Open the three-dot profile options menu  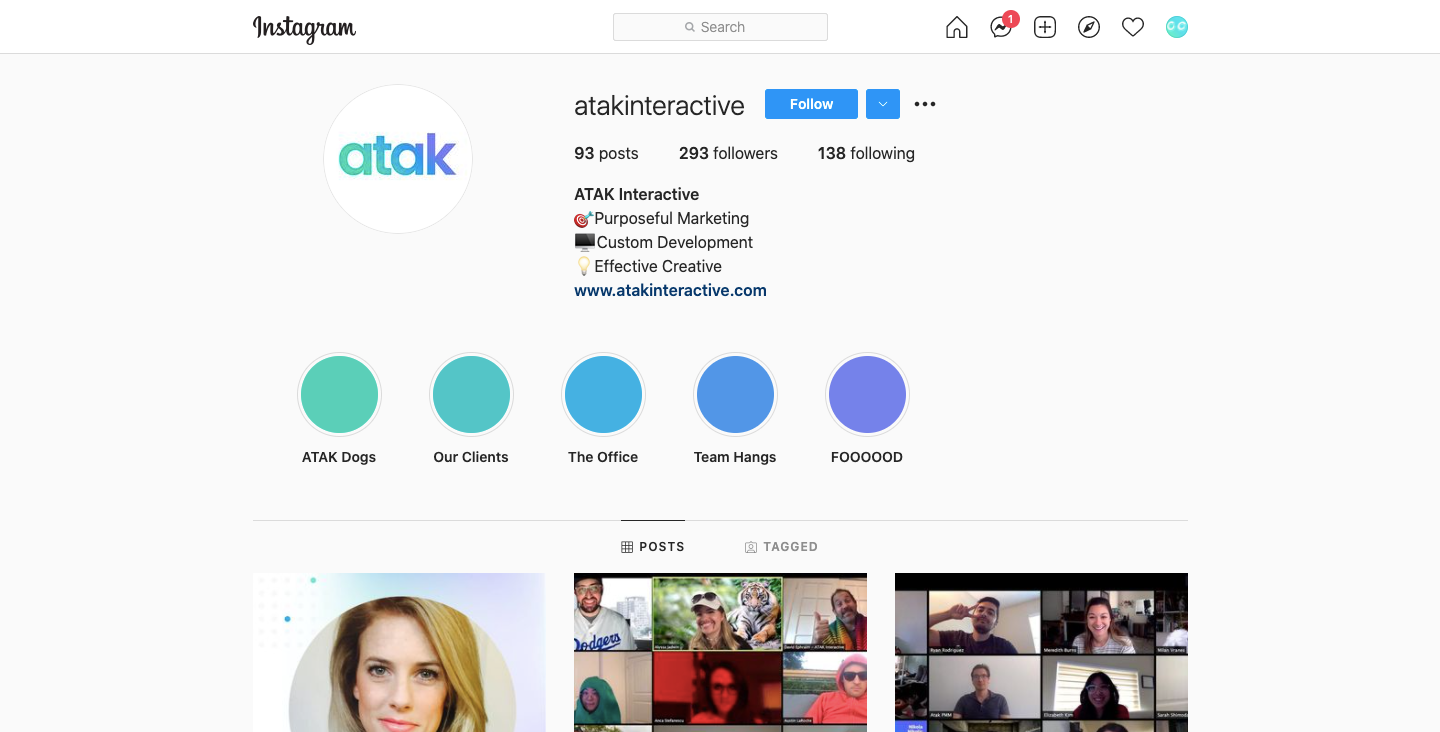pyautogui.click(x=925, y=104)
